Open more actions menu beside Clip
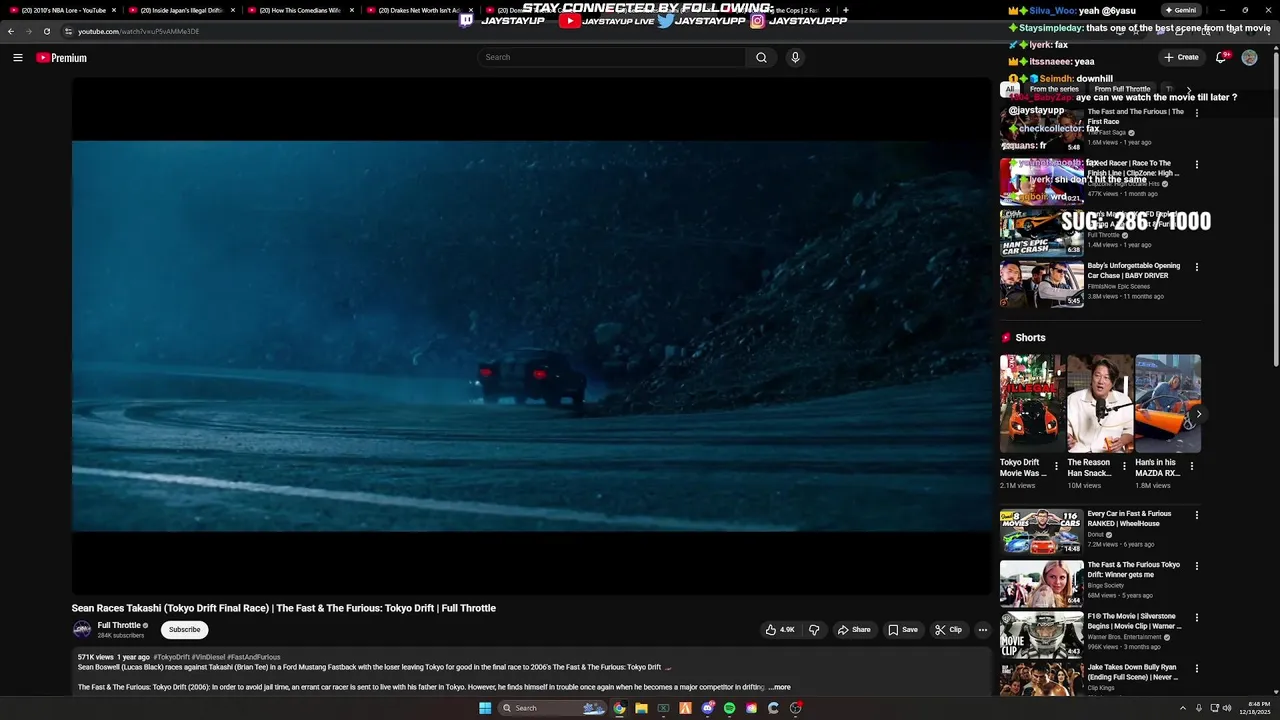 pyautogui.click(x=983, y=630)
